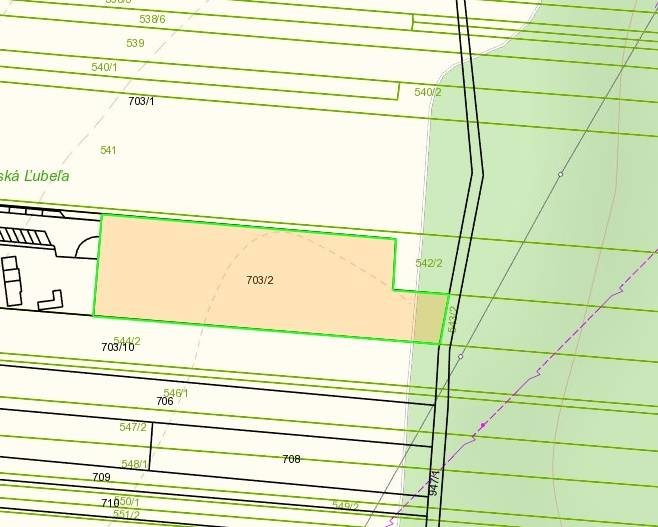The width and height of the screenshot is (658, 527).
Task: Select parcel label 538/6
Action: 152,19
